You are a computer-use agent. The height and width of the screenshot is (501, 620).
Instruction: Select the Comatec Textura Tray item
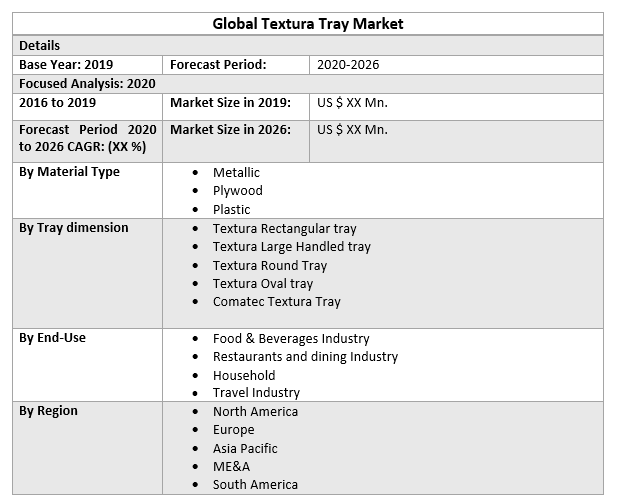276,302
